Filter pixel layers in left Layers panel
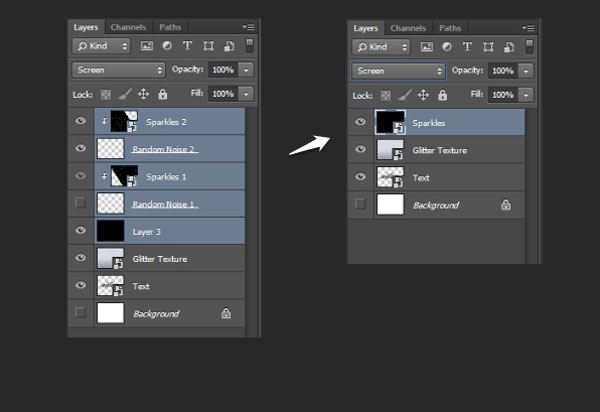Screen dimensions: 600x412 147,46
